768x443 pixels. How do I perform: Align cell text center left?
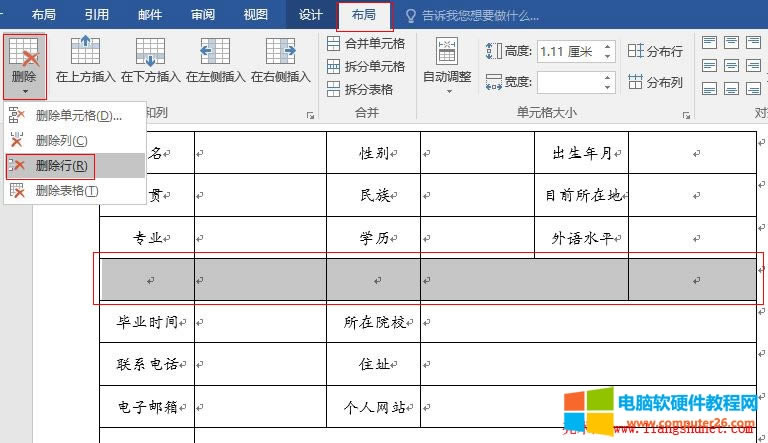click(x=709, y=65)
